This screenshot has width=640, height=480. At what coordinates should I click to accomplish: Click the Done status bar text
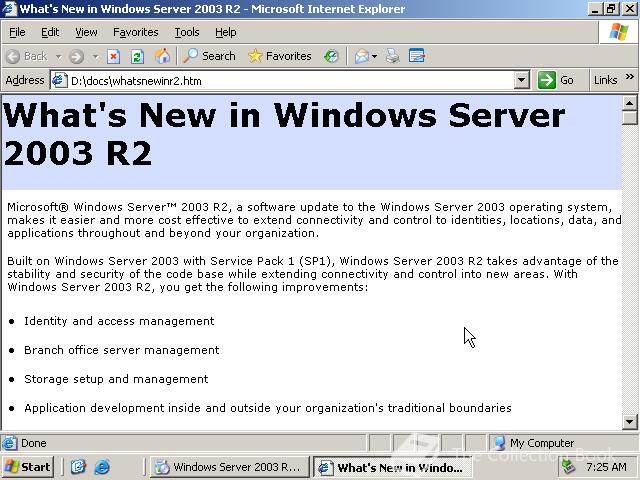33,443
